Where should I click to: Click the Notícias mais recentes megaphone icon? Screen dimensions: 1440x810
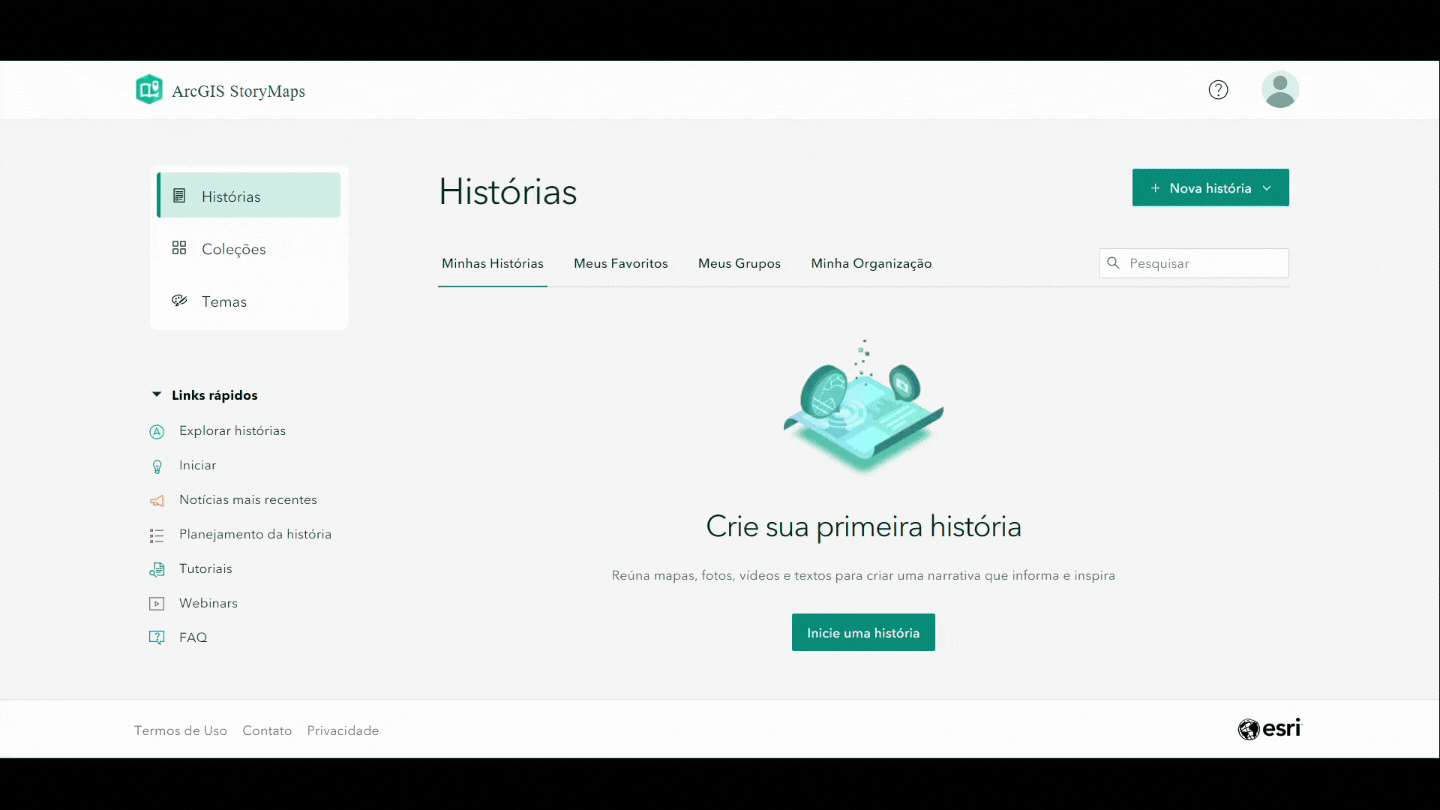tap(157, 501)
